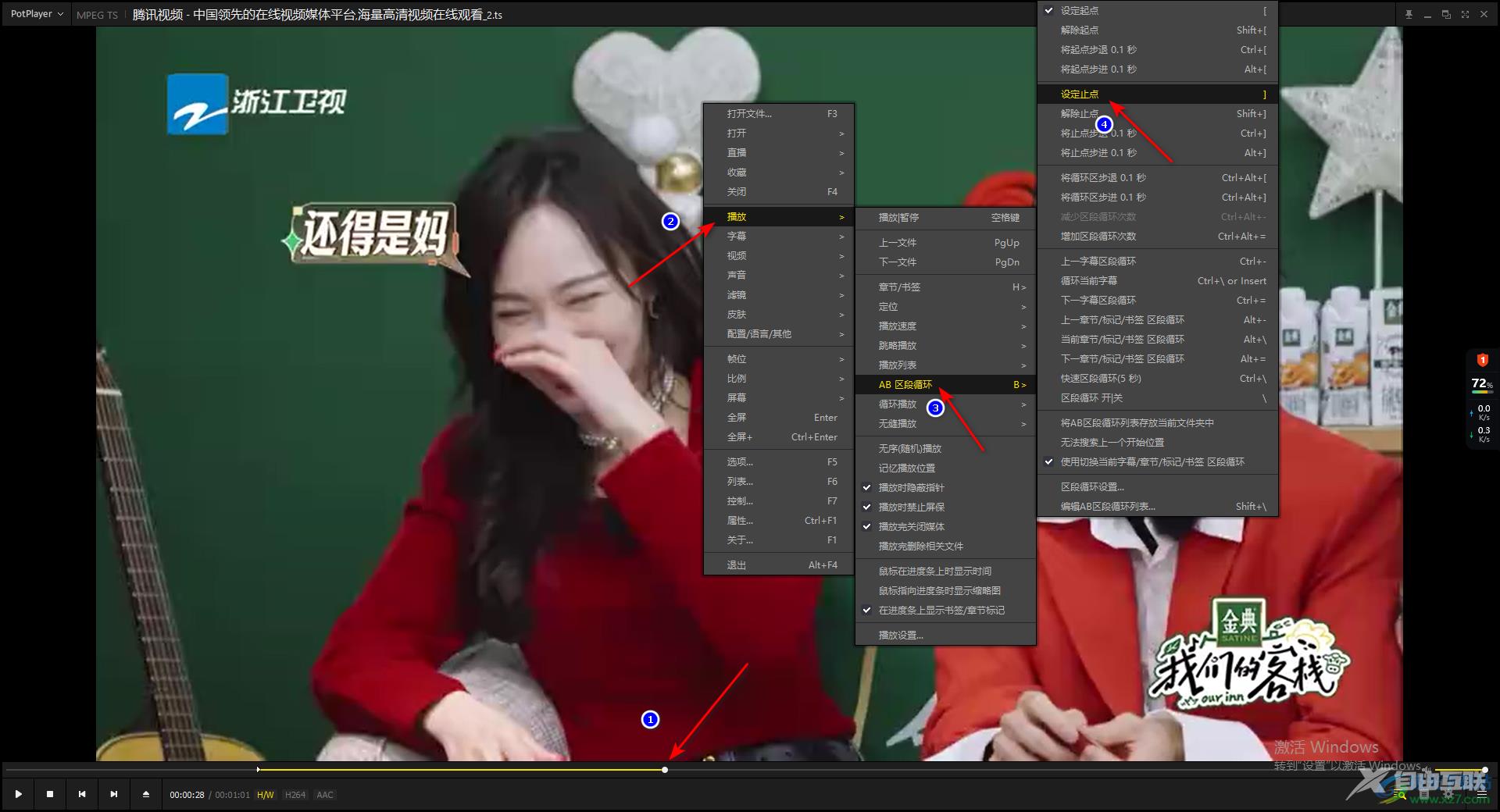Toggle 在进度条上显示书签/章节标记

click(x=945, y=610)
